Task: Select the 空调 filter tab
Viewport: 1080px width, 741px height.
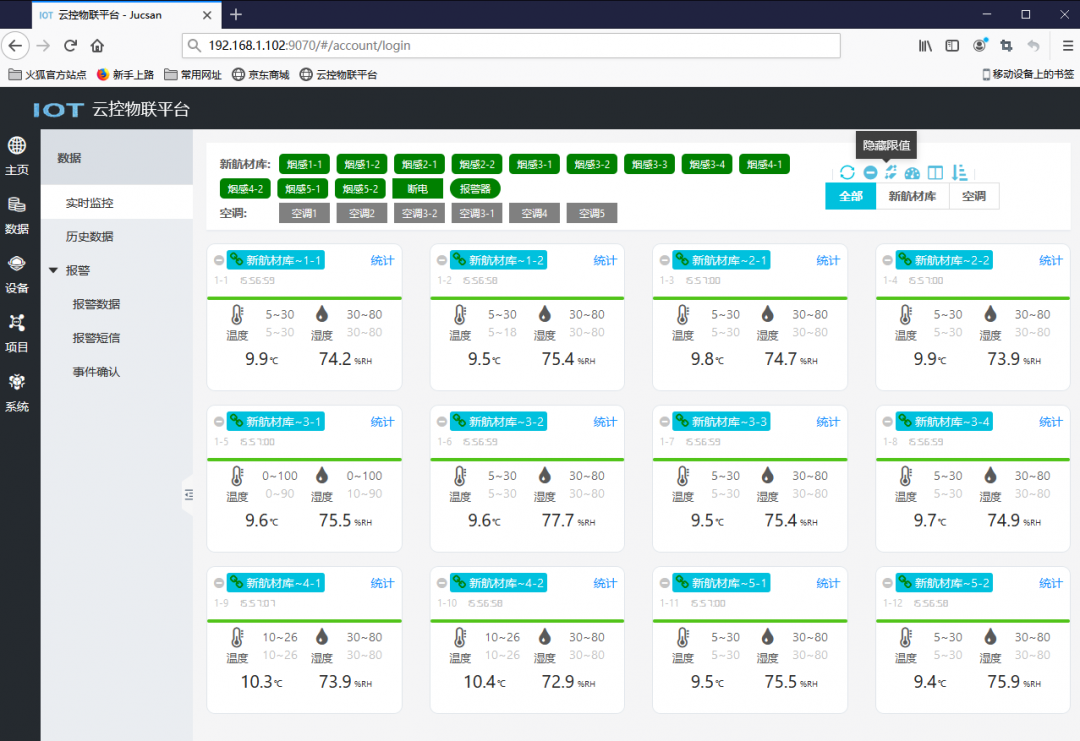Action: [973, 196]
